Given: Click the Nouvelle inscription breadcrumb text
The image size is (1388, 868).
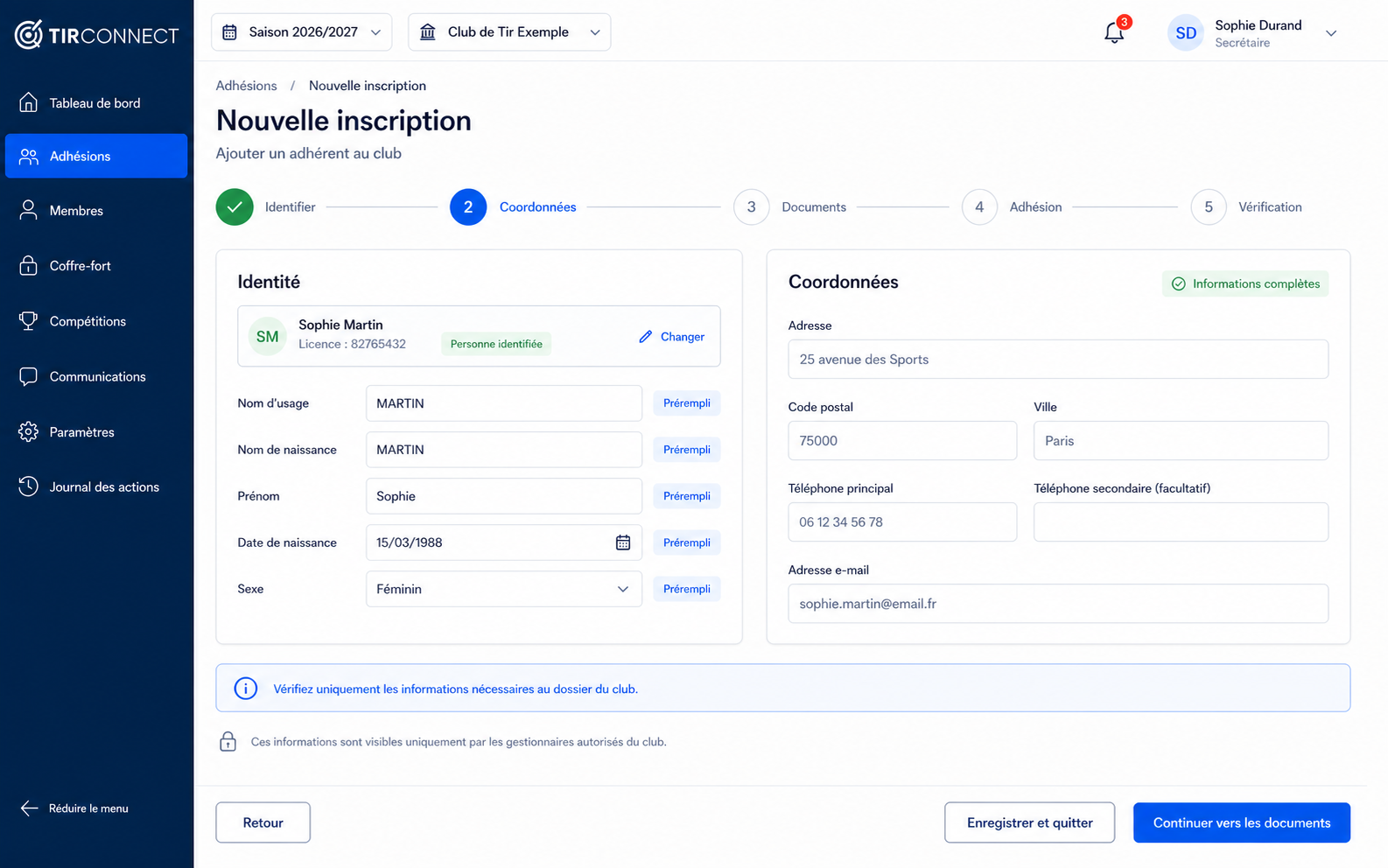Looking at the screenshot, I should [368, 86].
